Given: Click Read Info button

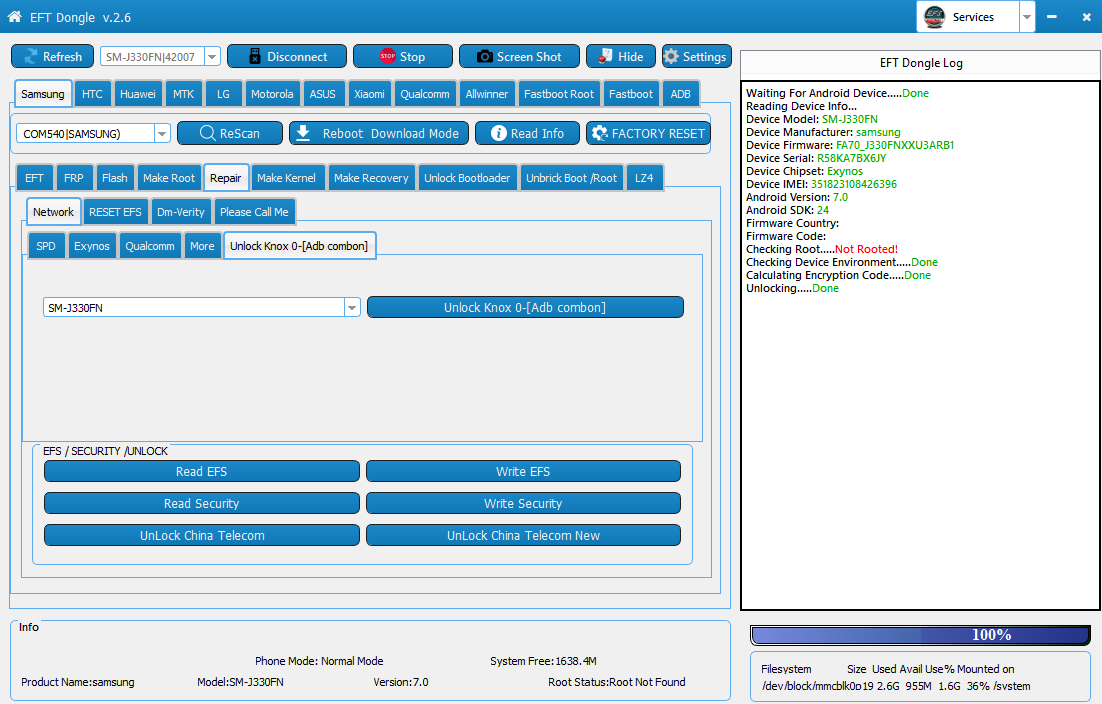Looking at the screenshot, I should 527,133.
